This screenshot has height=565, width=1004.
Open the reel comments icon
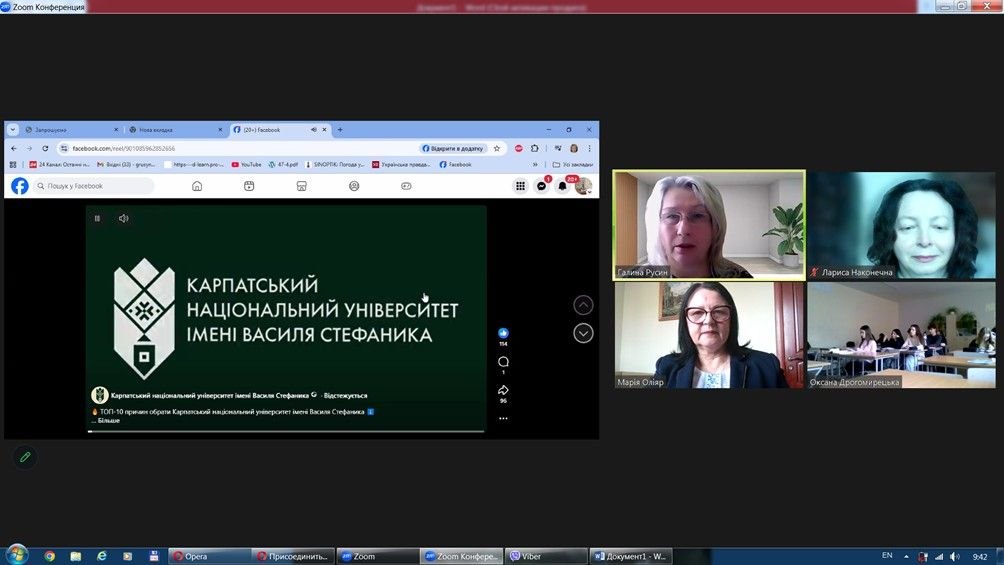(x=503, y=361)
